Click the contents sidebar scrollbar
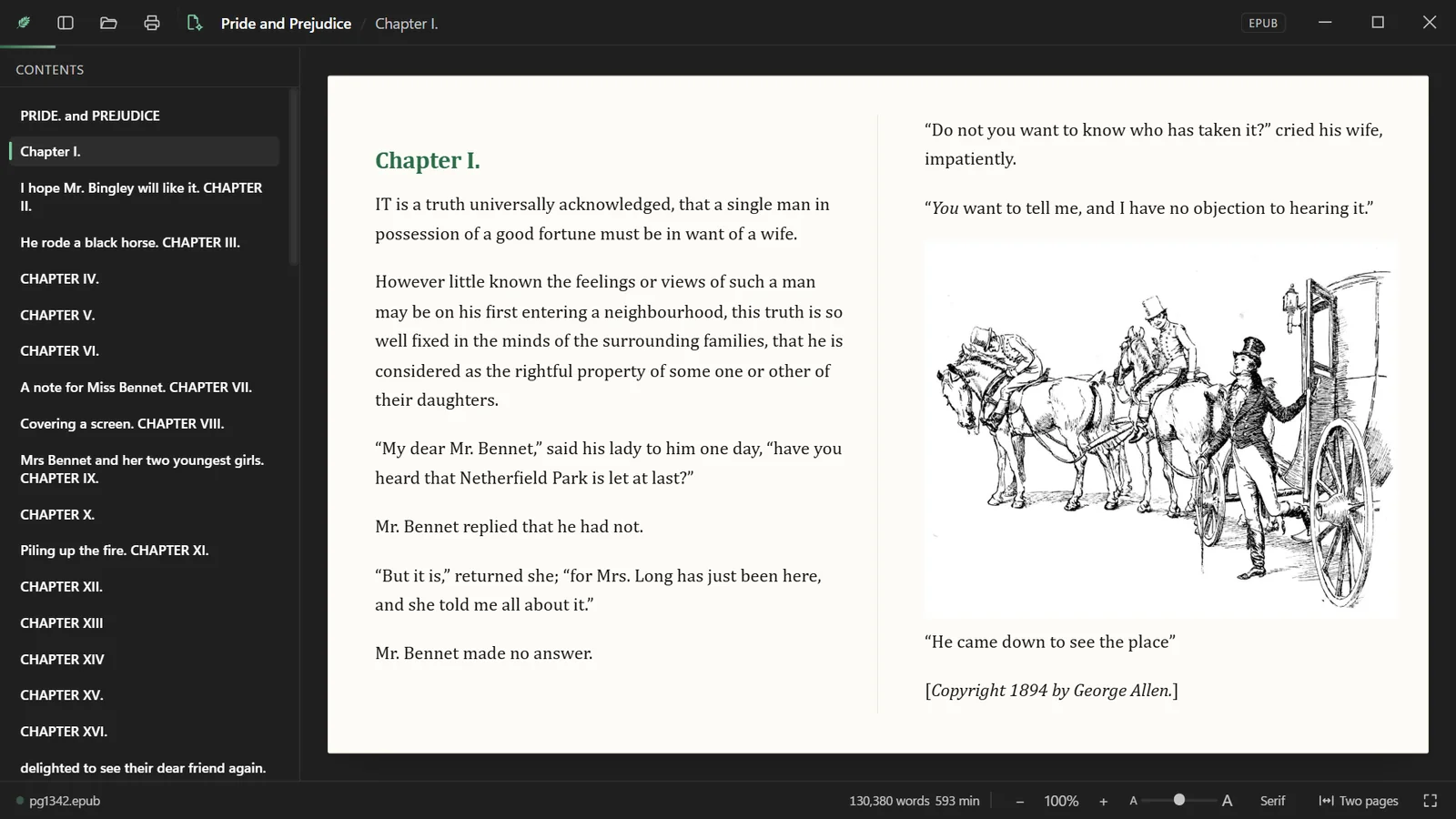Image resolution: width=1456 pixels, height=819 pixels. coord(293,177)
